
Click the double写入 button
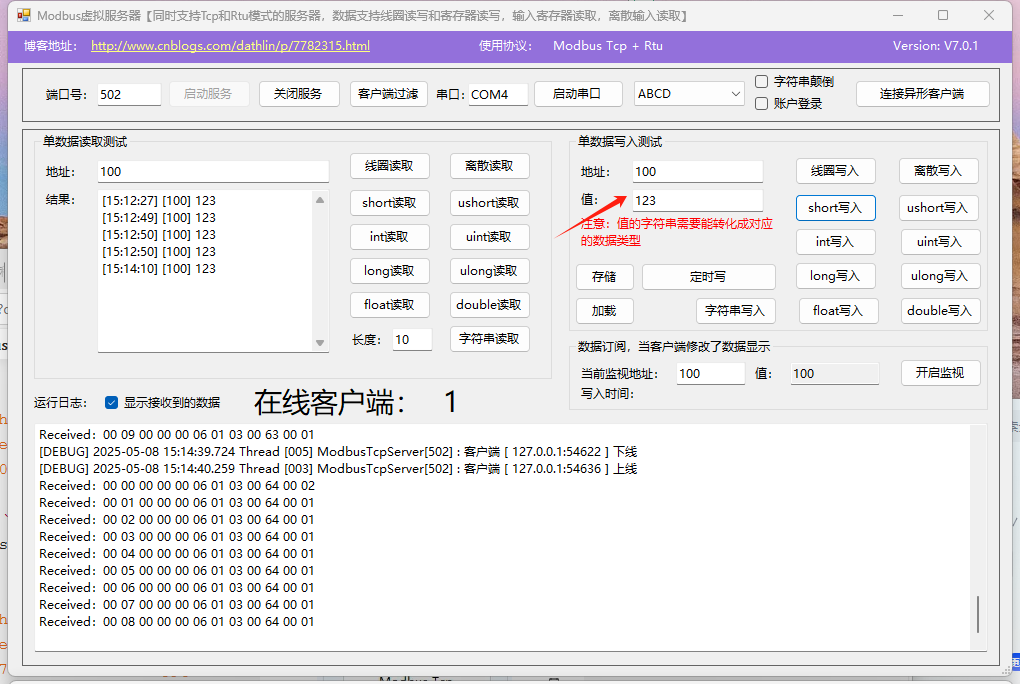[940, 310]
